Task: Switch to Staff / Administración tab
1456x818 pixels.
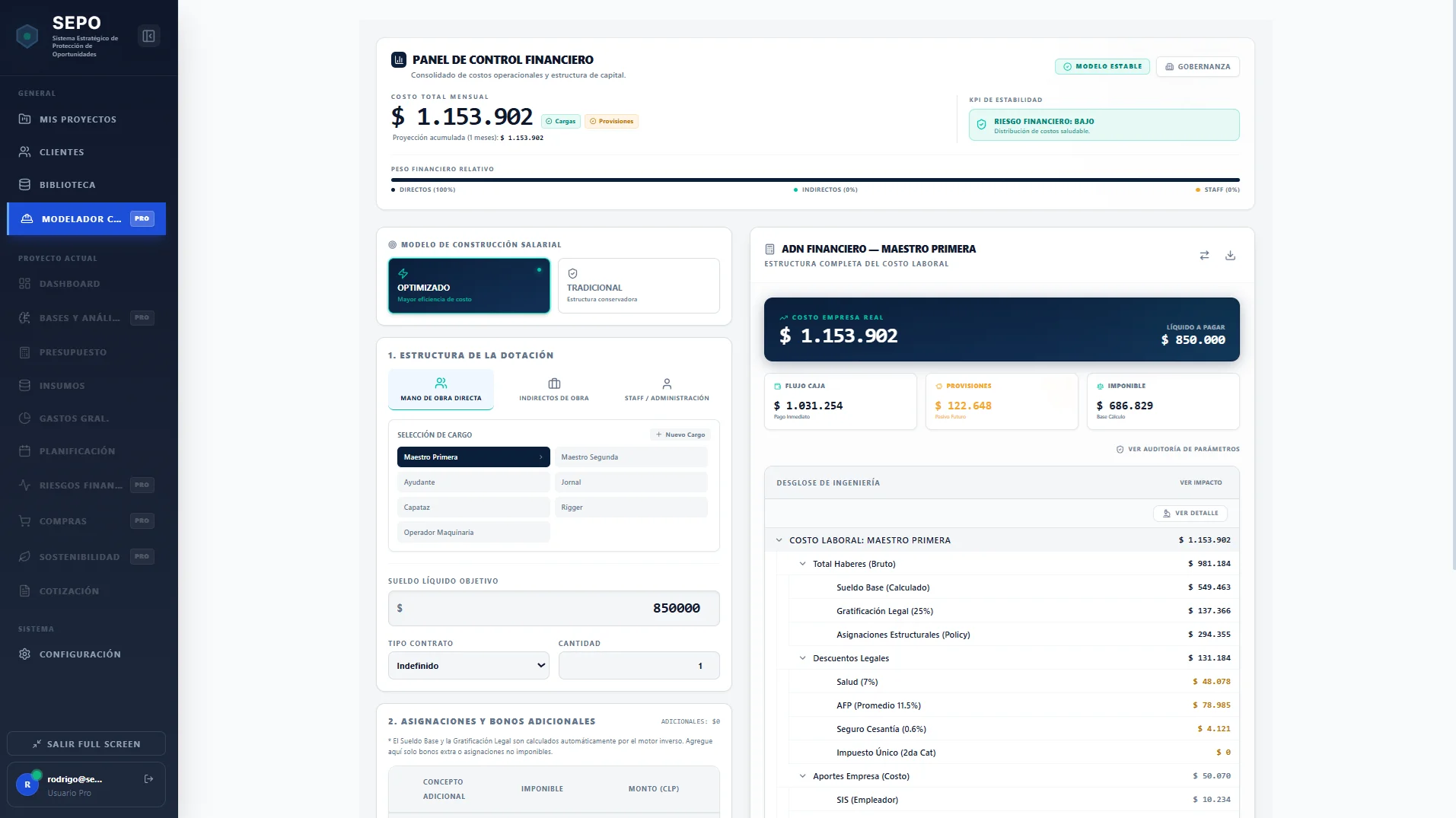Action: [667, 390]
